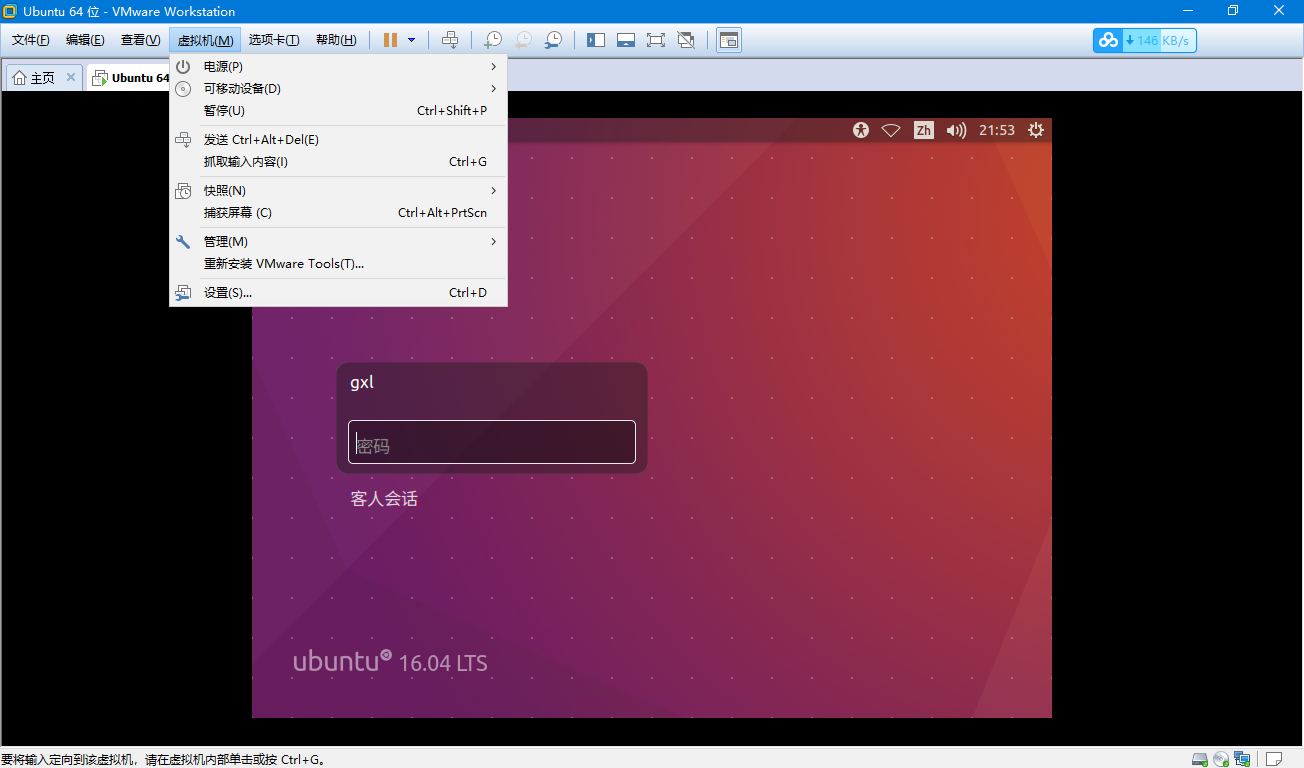
Task: Click the disc icon beside 可移动设备(D)
Action: [183, 88]
